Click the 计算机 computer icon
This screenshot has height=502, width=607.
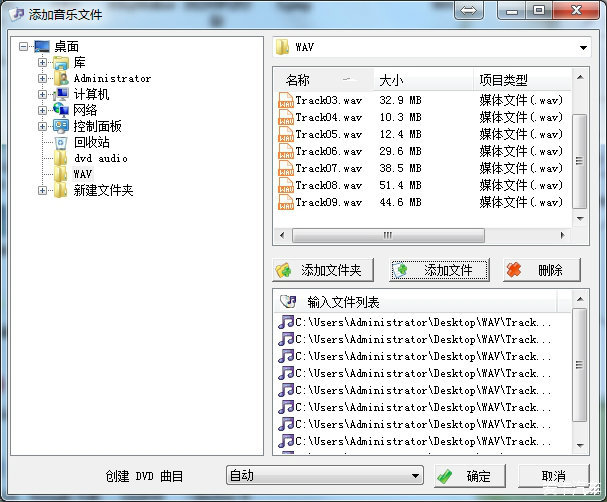pyautogui.click(x=61, y=94)
